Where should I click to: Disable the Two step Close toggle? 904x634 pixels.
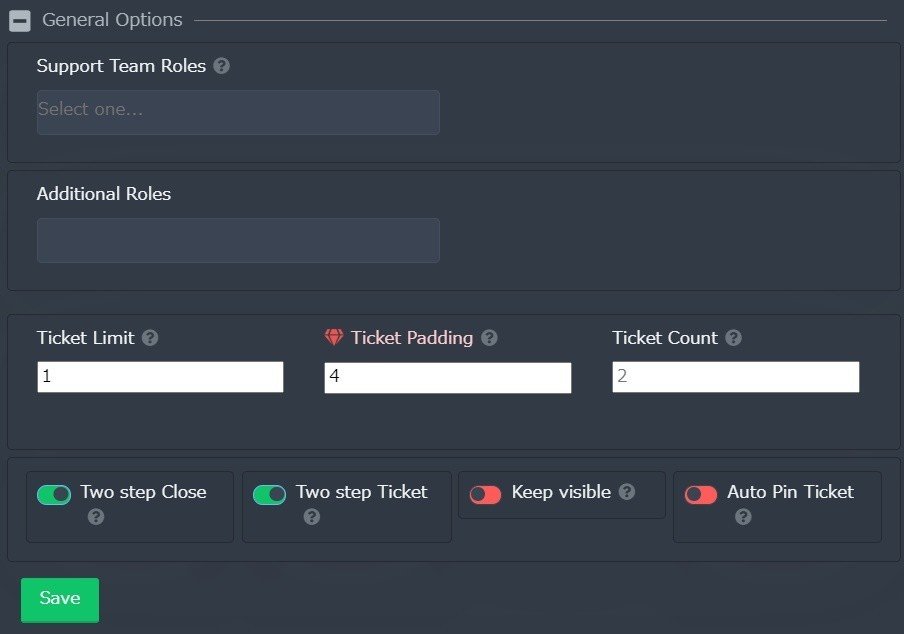pyautogui.click(x=54, y=495)
